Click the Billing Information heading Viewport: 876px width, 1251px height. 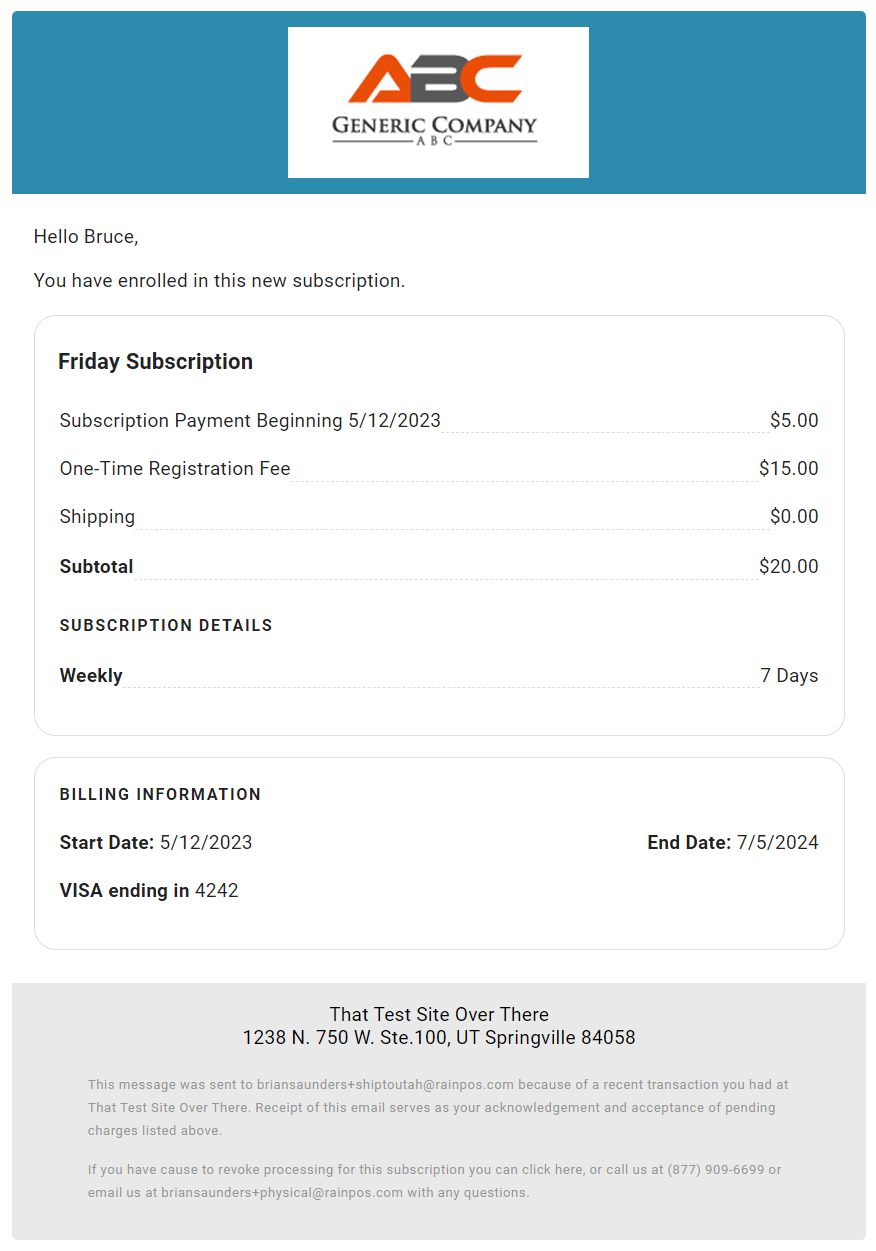coord(160,794)
